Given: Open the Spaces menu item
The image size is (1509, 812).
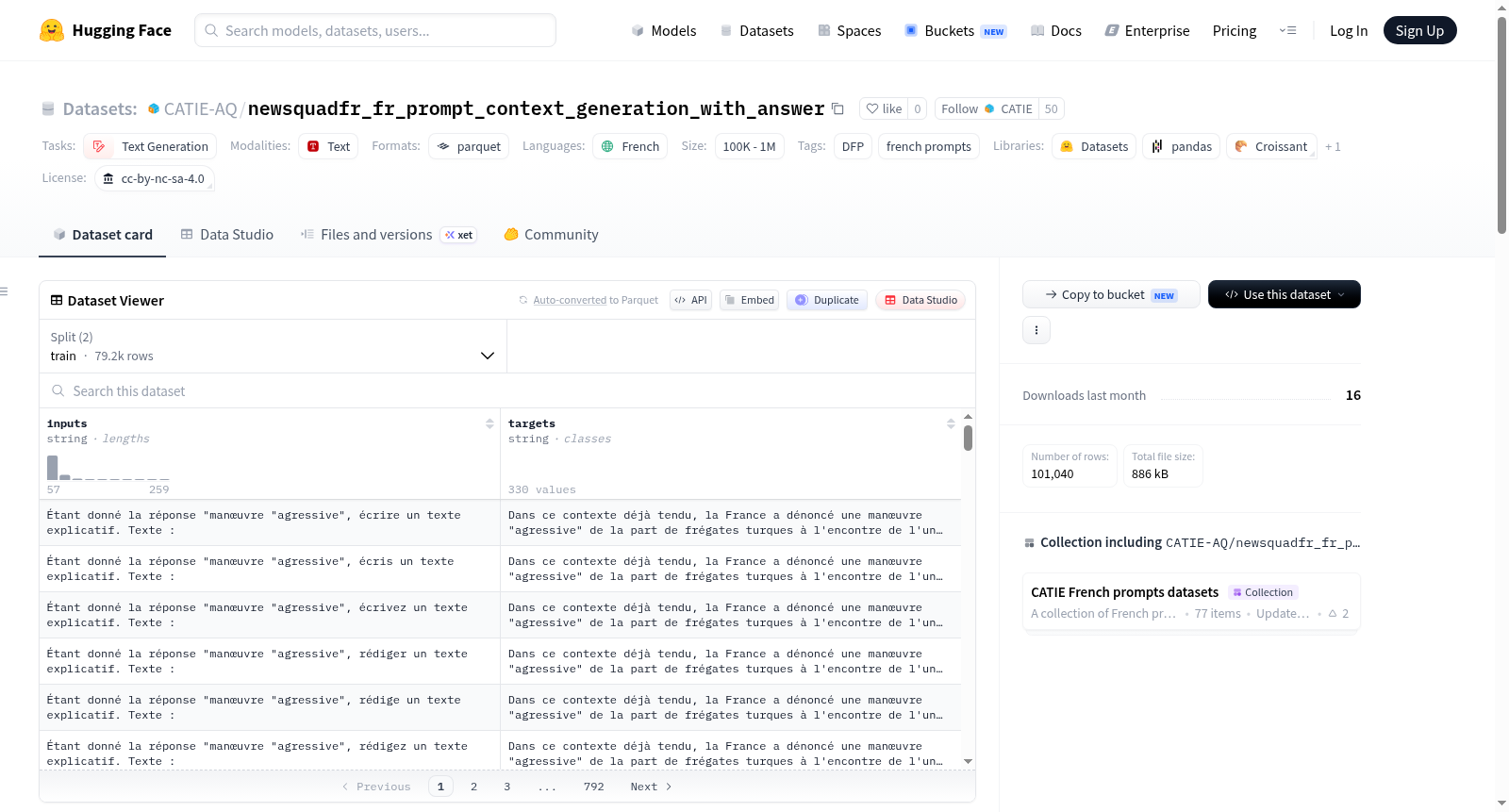Looking at the screenshot, I should (x=849, y=30).
